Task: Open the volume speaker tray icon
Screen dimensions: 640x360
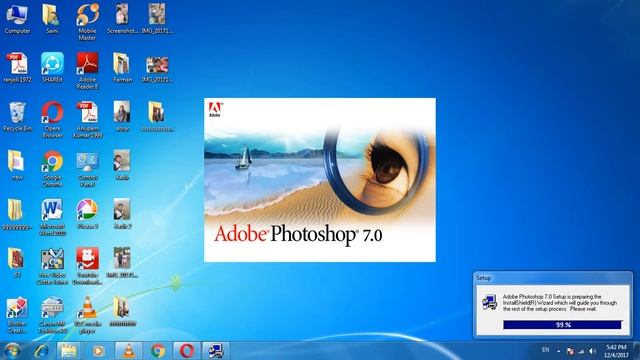Action: [x=592, y=351]
